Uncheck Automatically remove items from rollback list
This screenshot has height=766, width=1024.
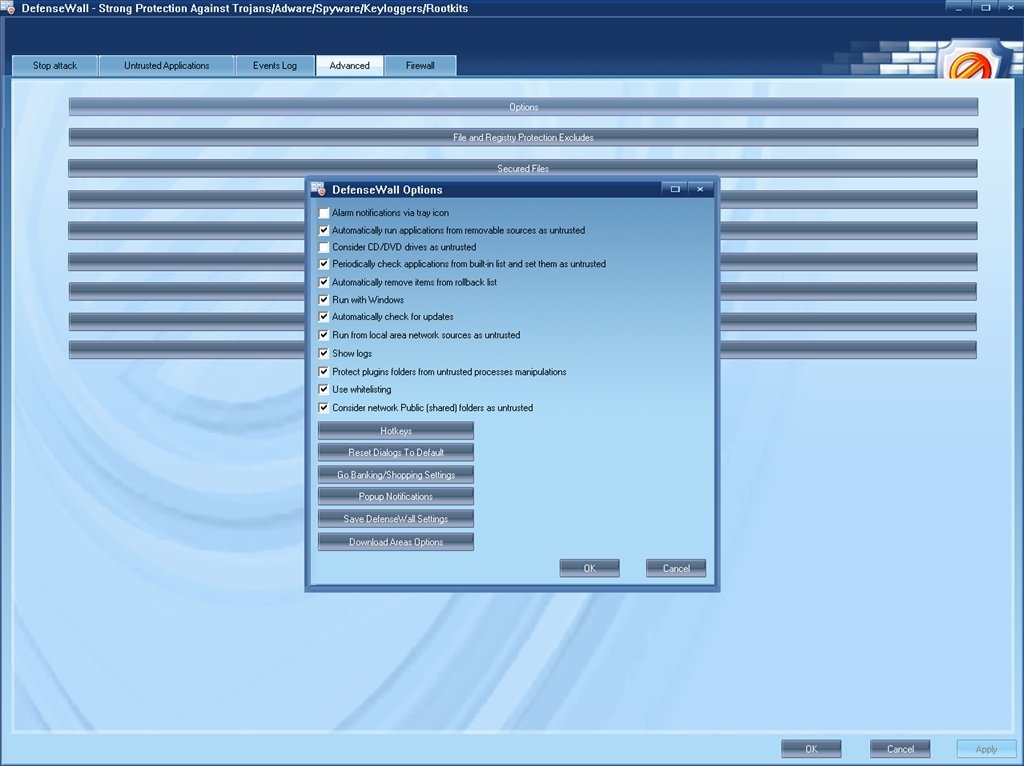pyautogui.click(x=324, y=283)
